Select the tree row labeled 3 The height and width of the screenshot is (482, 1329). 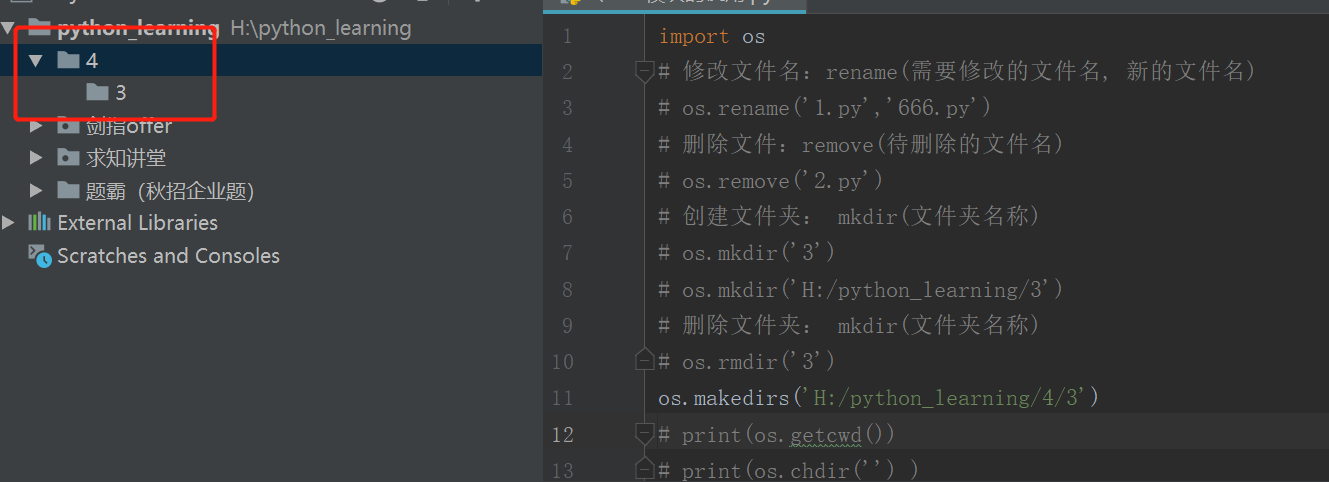coord(271,92)
